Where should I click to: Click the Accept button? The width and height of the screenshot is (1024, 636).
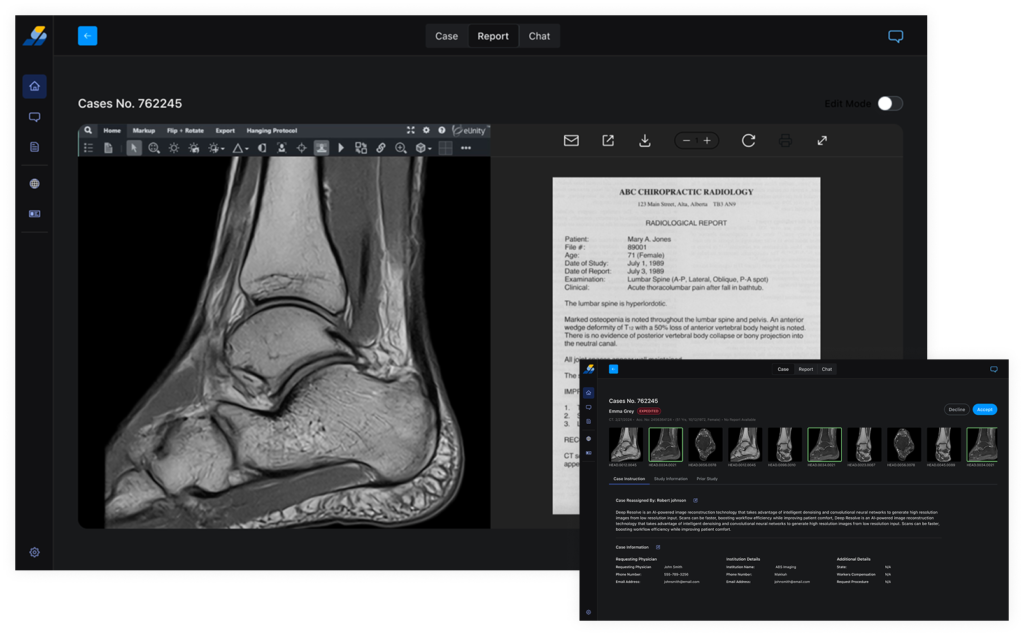click(984, 409)
